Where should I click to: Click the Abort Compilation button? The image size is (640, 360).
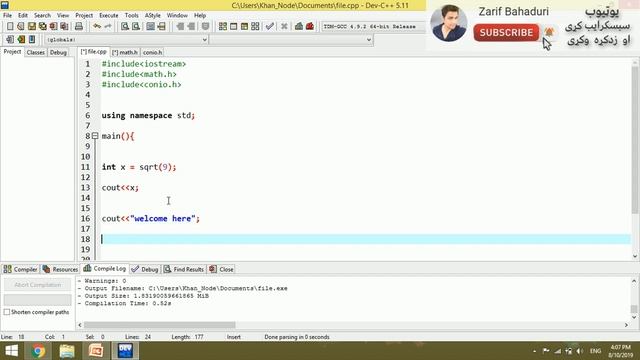(38, 285)
